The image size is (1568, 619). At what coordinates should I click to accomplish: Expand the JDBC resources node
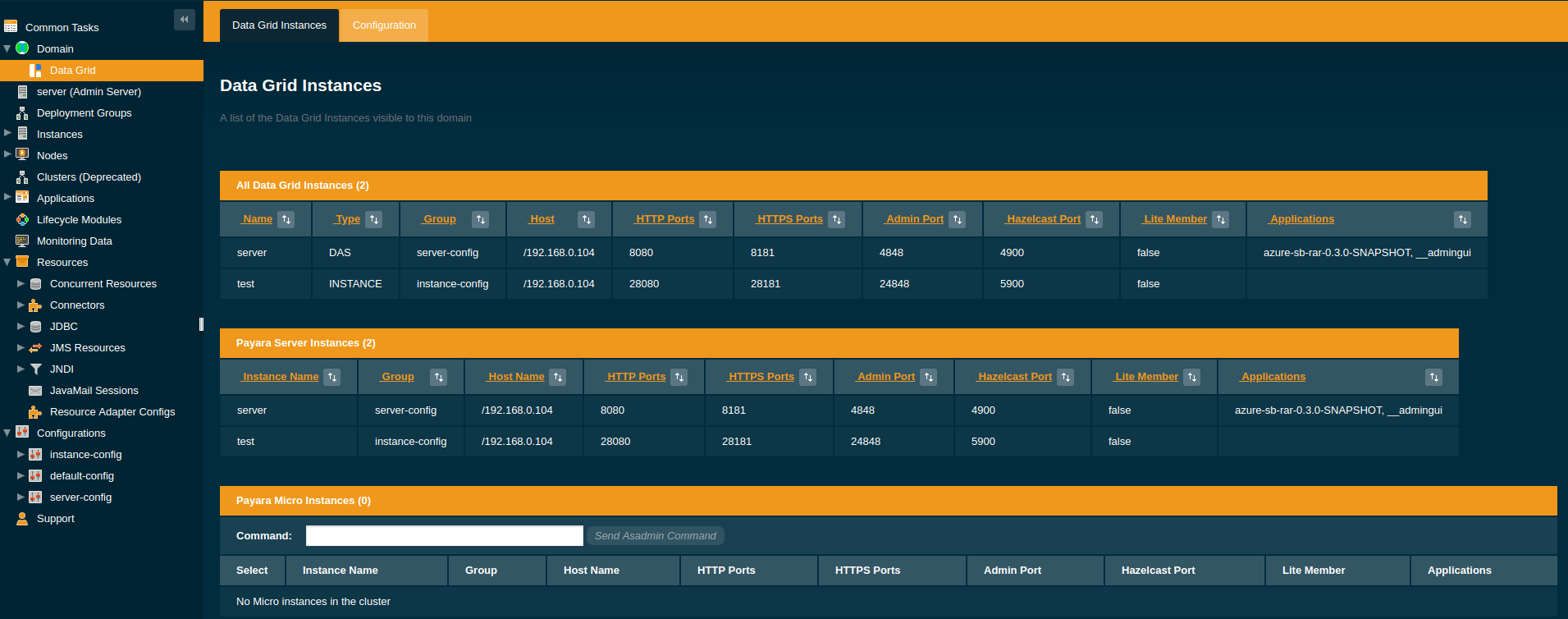click(x=21, y=326)
